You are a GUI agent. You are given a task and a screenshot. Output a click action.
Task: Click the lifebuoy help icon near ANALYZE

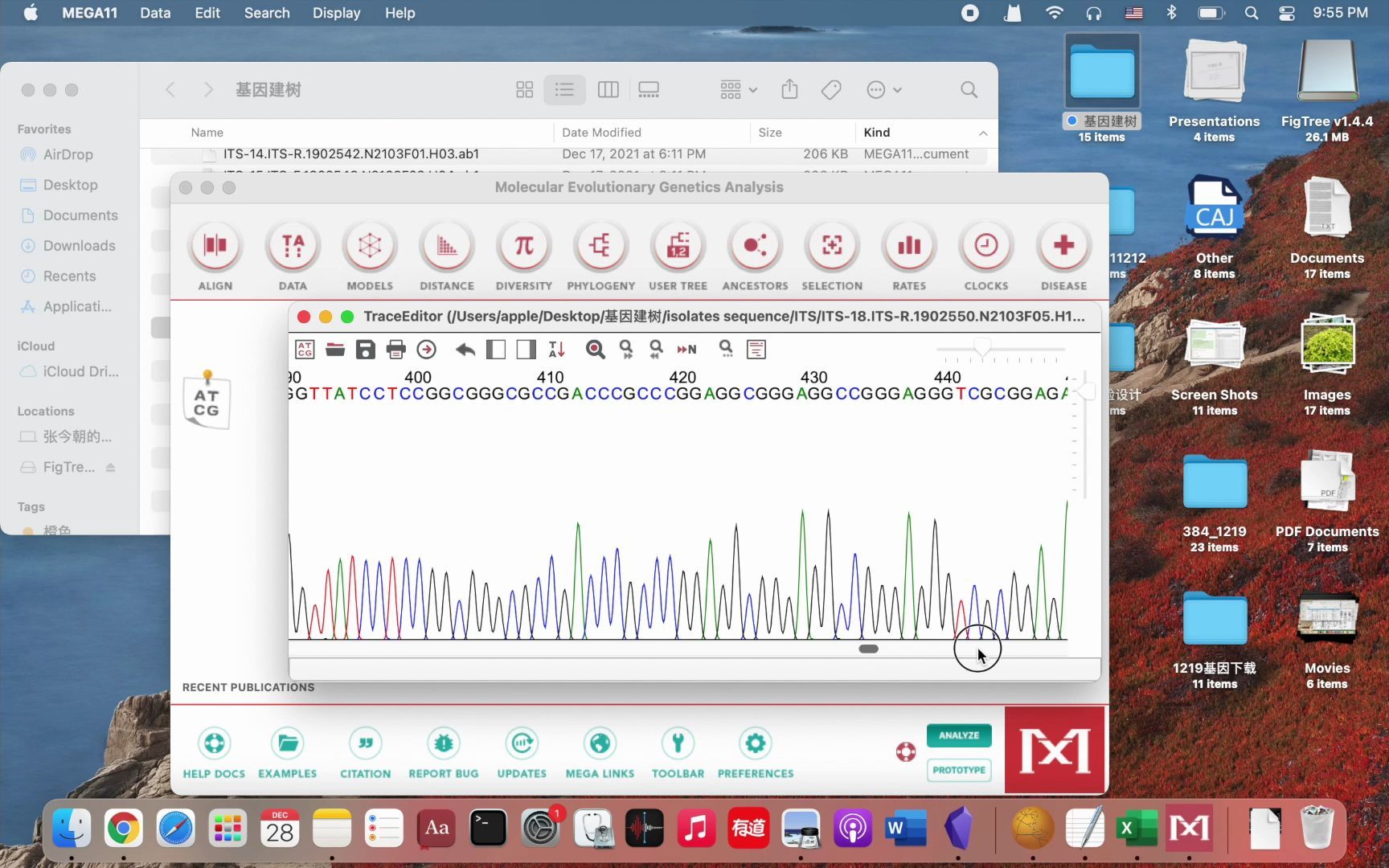(x=906, y=752)
